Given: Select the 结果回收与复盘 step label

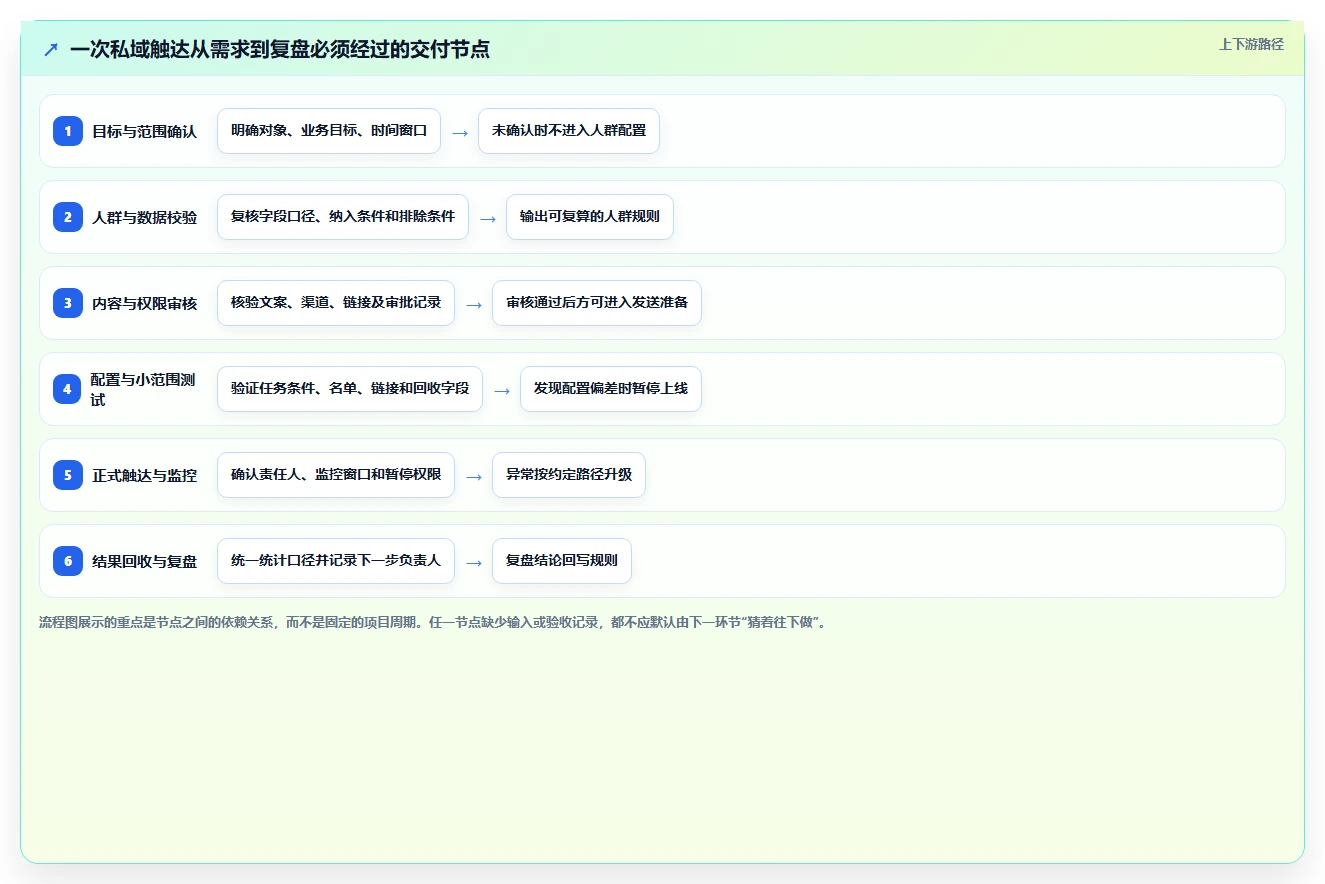Looking at the screenshot, I should (145, 561).
